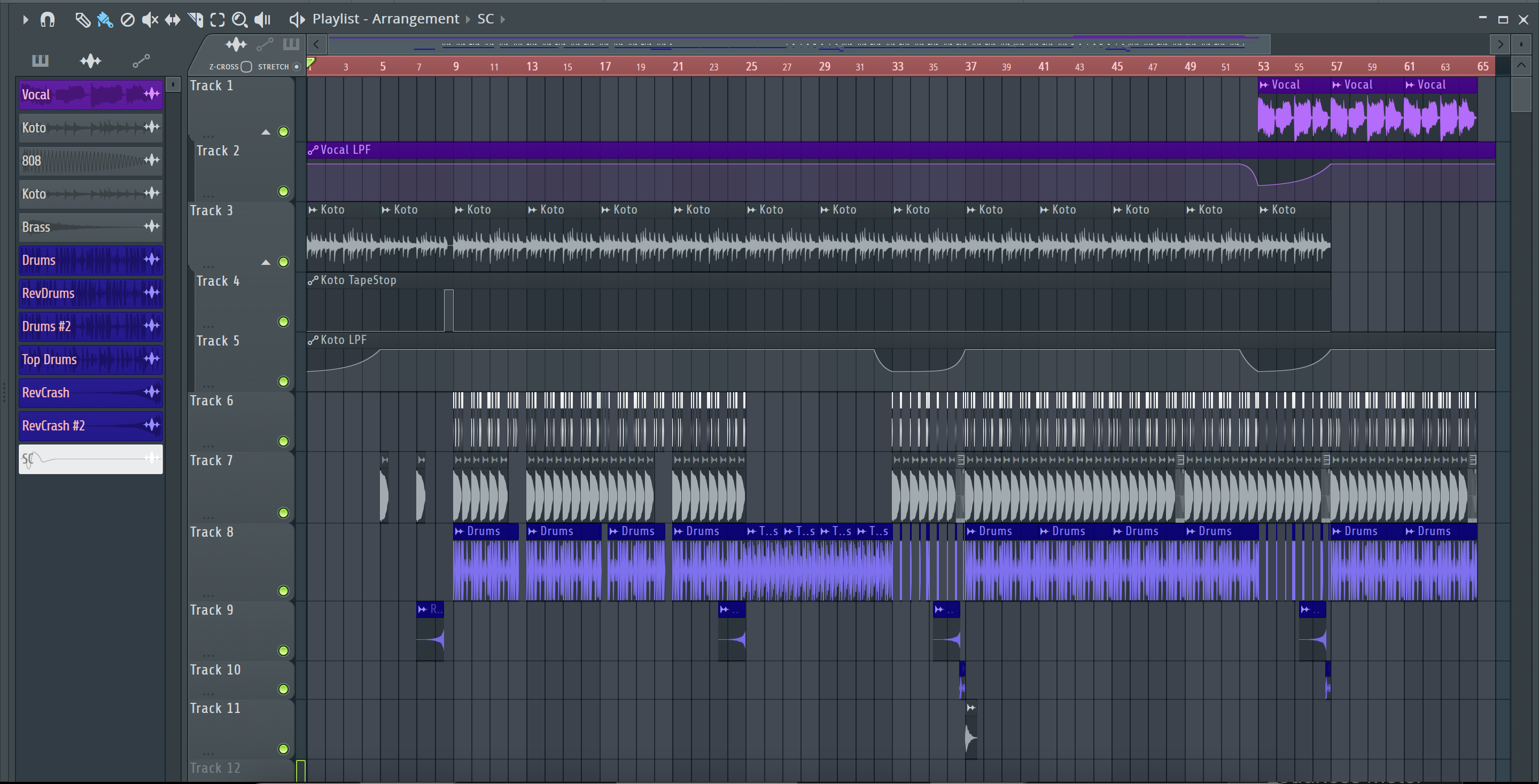Open the Arrangement breadcrumb

[415, 19]
